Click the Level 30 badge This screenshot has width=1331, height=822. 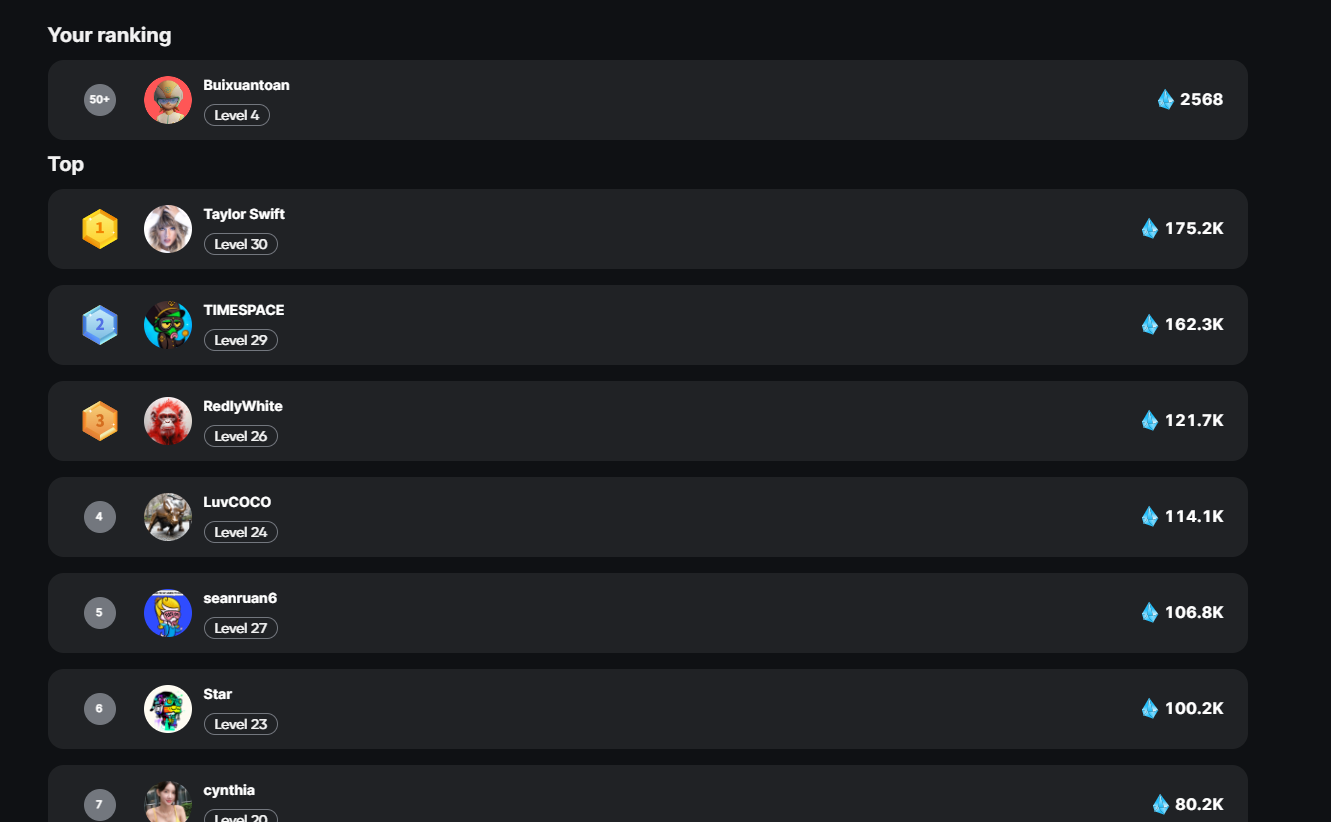click(x=241, y=244)
